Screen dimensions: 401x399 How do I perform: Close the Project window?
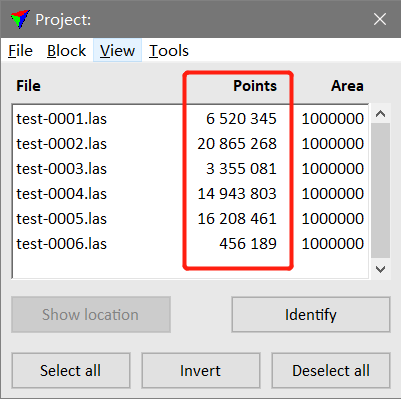[380, 19]
